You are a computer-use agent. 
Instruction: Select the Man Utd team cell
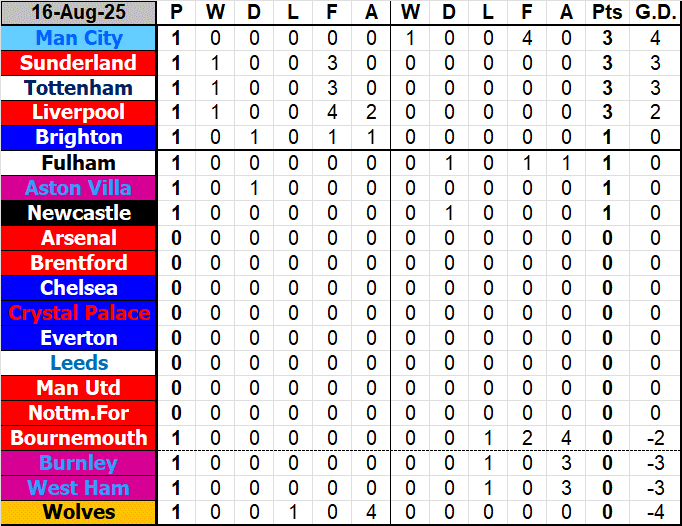point(79,388)
